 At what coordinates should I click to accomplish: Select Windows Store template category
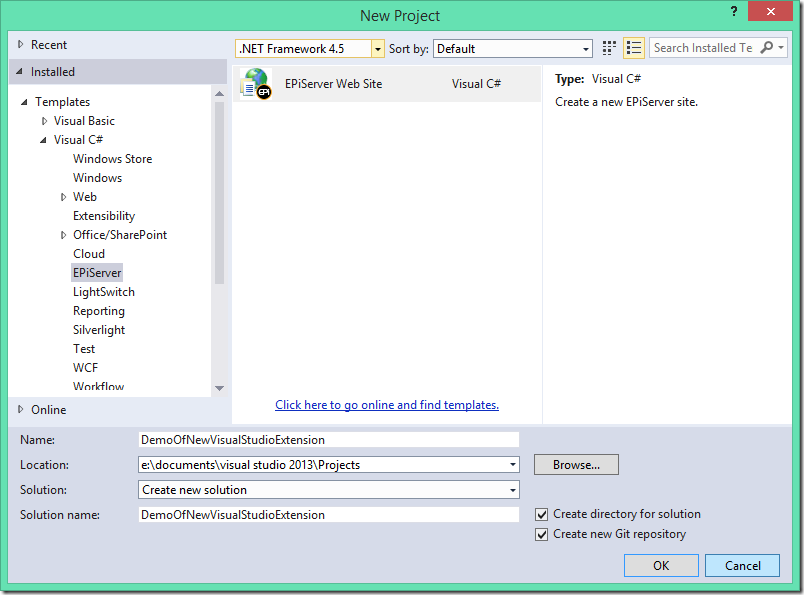pyautogui.click(x=112, y=159)
